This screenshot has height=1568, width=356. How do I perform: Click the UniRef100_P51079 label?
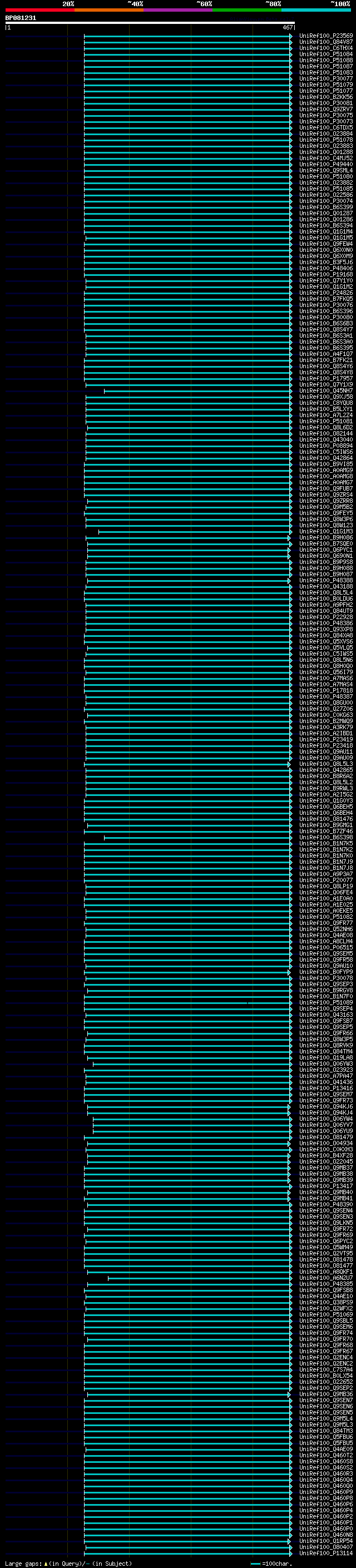point(325,85)
